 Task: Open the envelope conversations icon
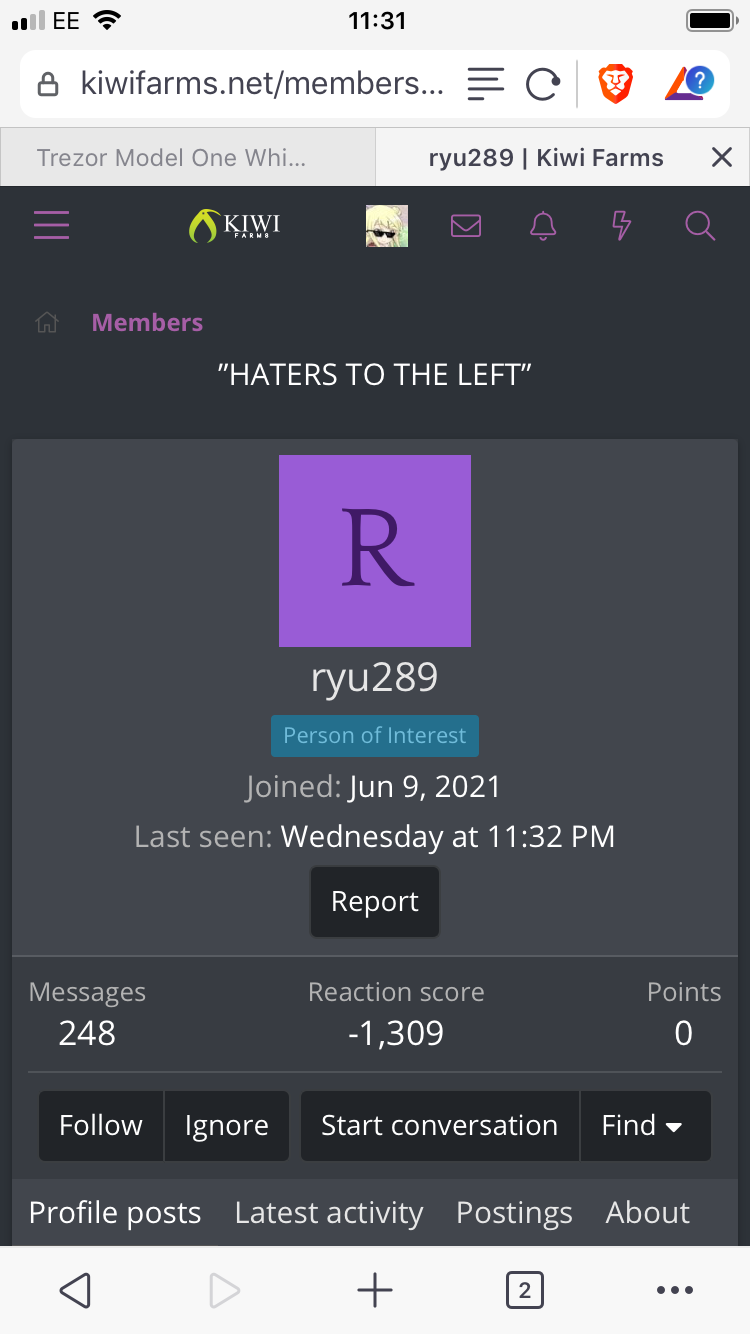coord(466,226)
